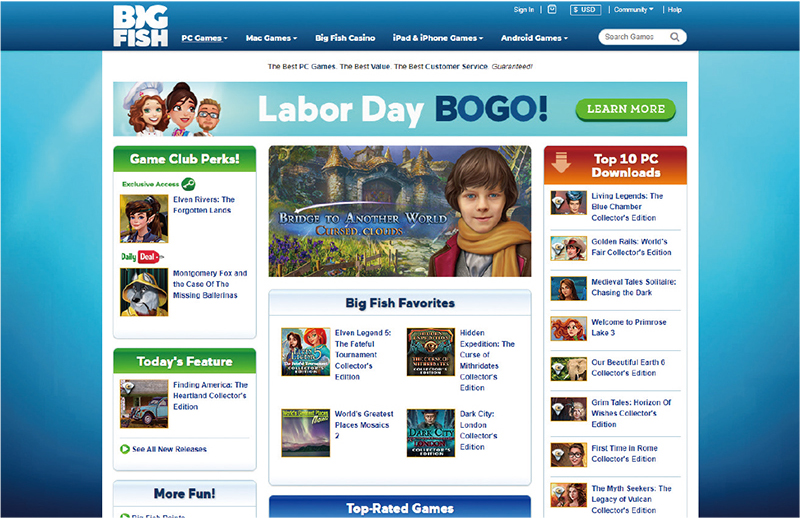The height and width of the screenshot is (518, 800).
Task: Click the Daily Deal badge
Action: click(x=142, y=257)
